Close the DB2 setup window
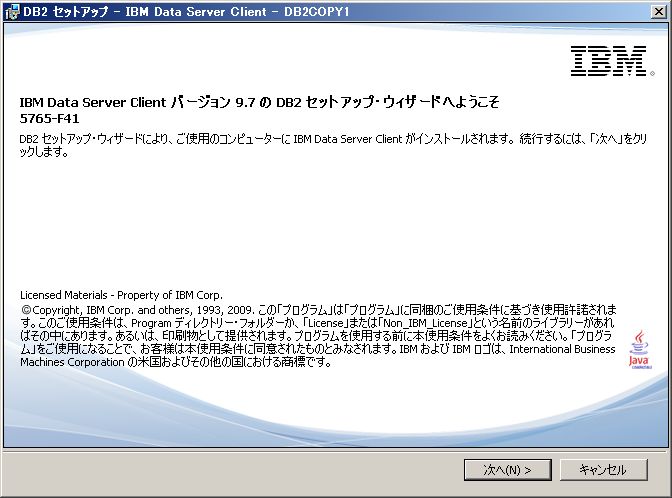 click(x=659, y=12)
